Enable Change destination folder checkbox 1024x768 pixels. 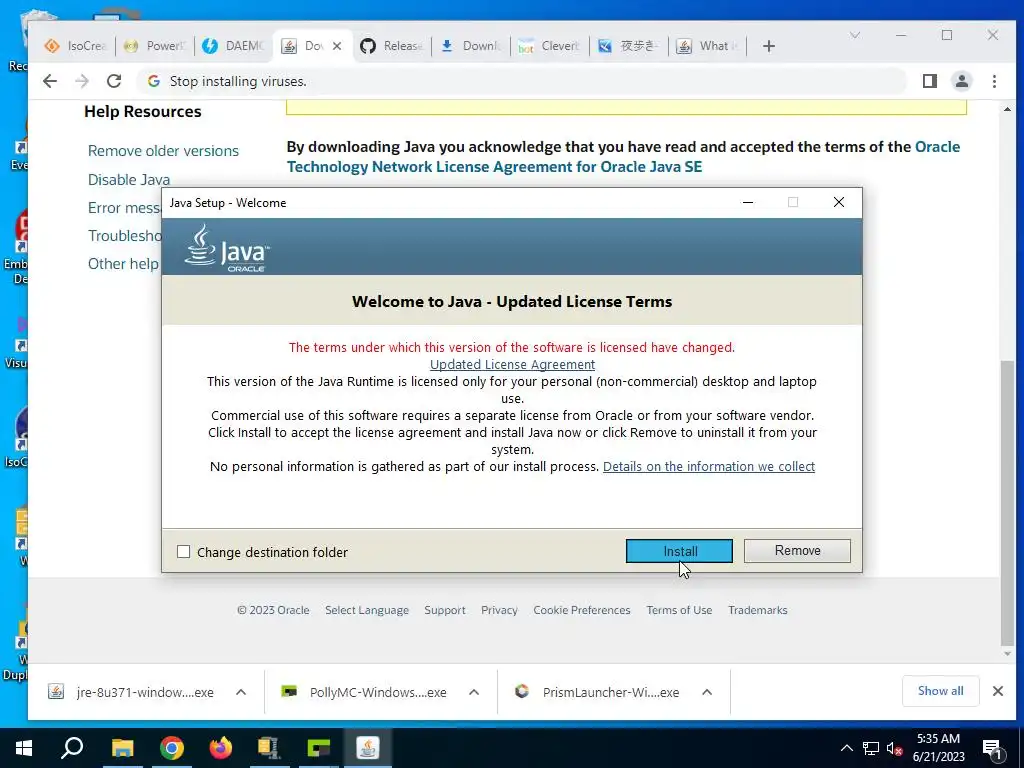tap(184, 552)
